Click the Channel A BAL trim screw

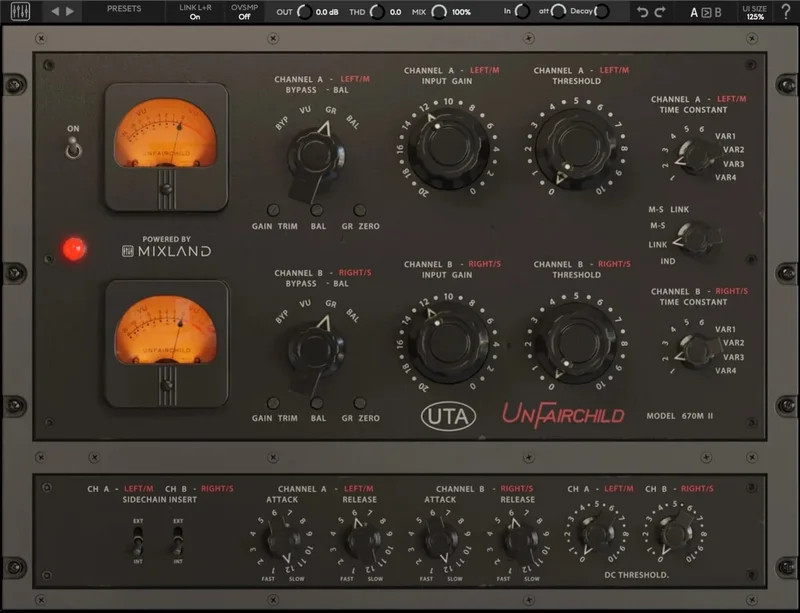click(x=317, y=210)
